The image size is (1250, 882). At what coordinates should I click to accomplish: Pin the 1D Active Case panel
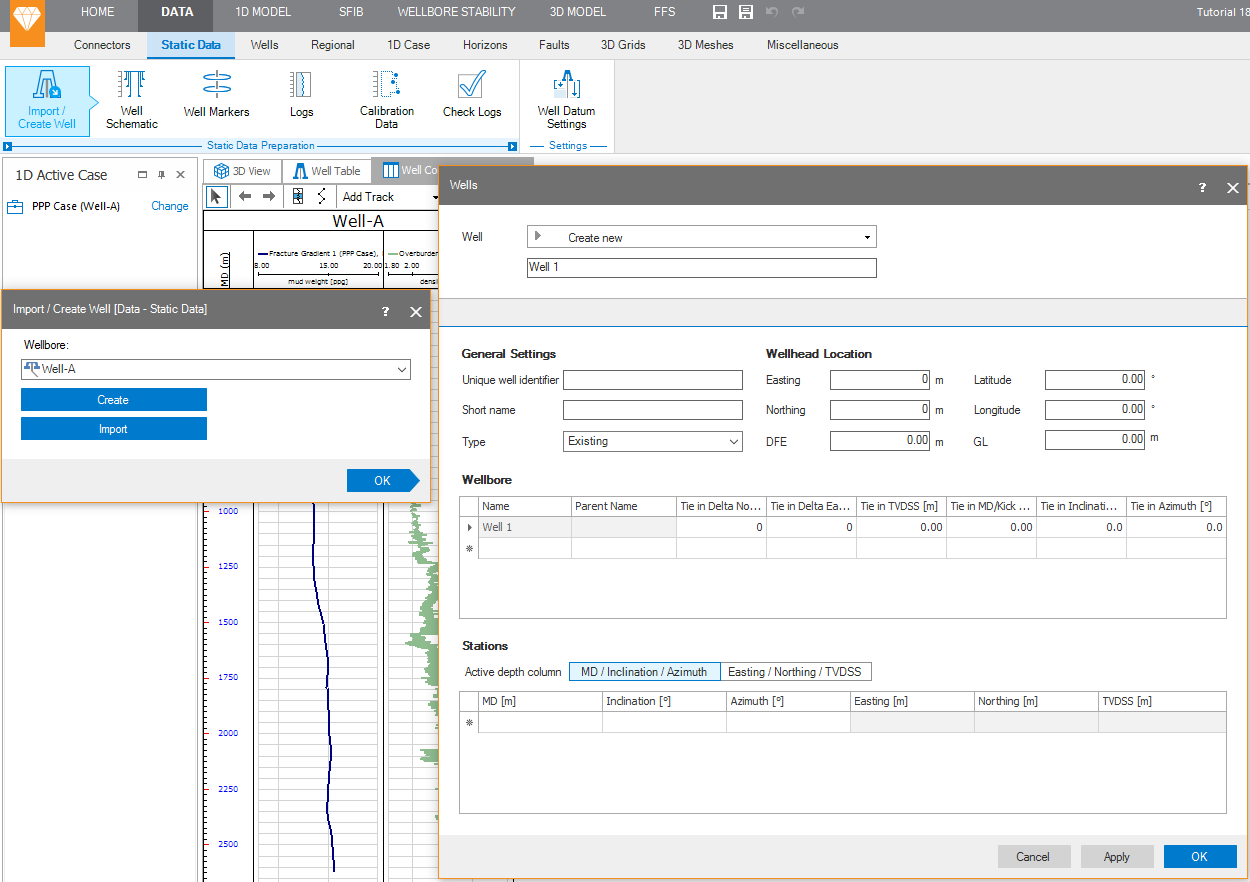(162, 175)
